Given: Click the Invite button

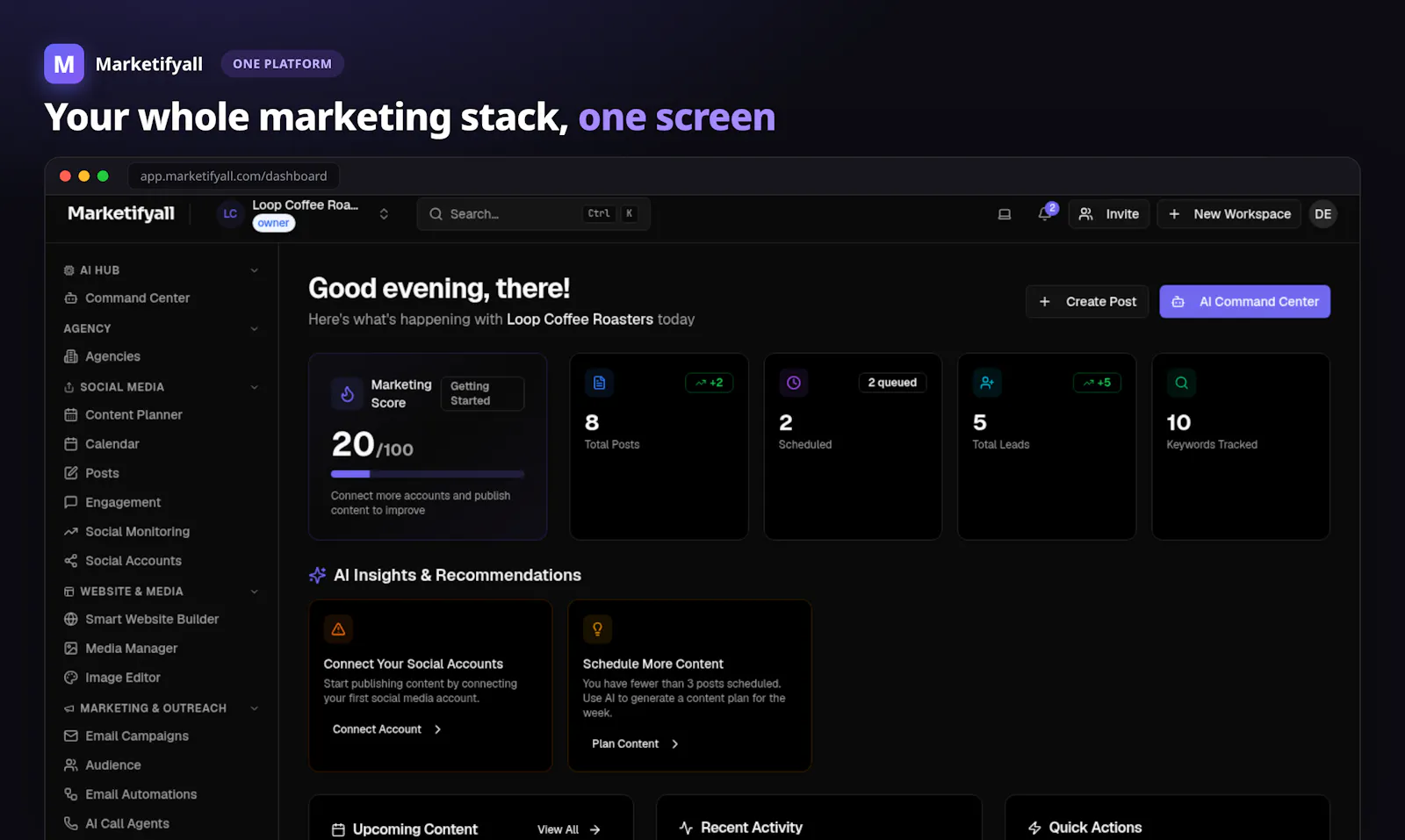Looking at the screenshot, I should tap(1108, 214).
